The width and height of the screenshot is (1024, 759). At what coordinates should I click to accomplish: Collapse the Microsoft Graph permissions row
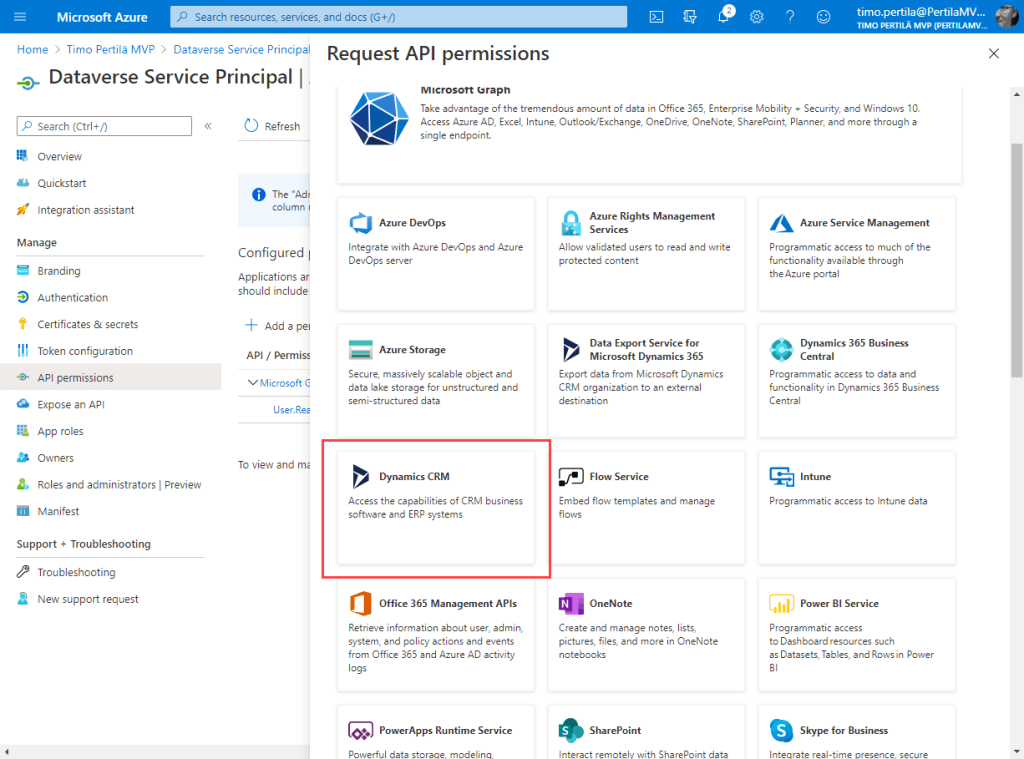point(253,383)
